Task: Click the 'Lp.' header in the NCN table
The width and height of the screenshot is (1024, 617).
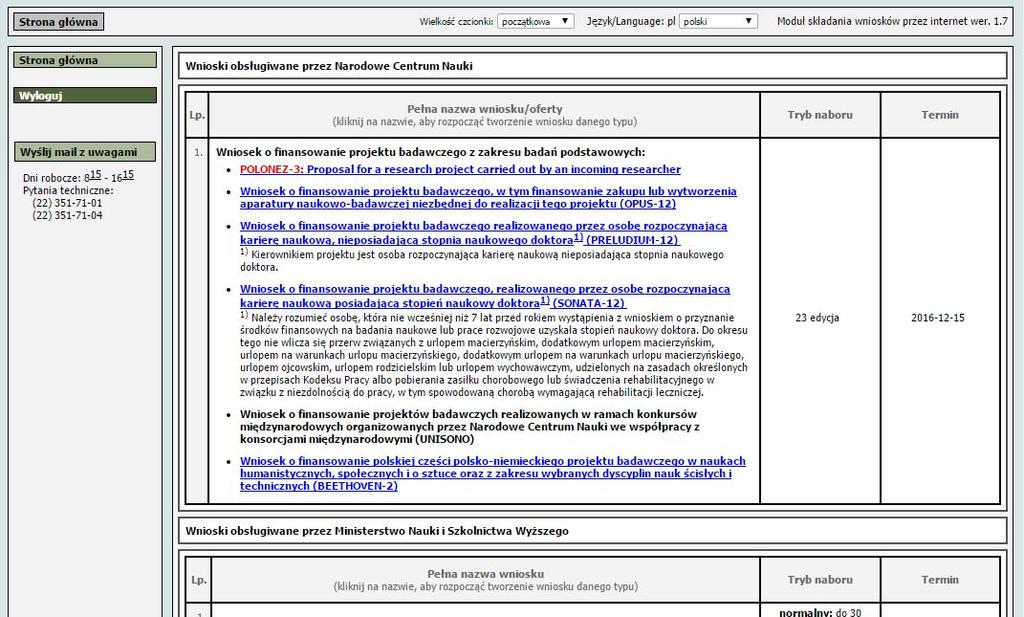Action: (x=197, y=115)
